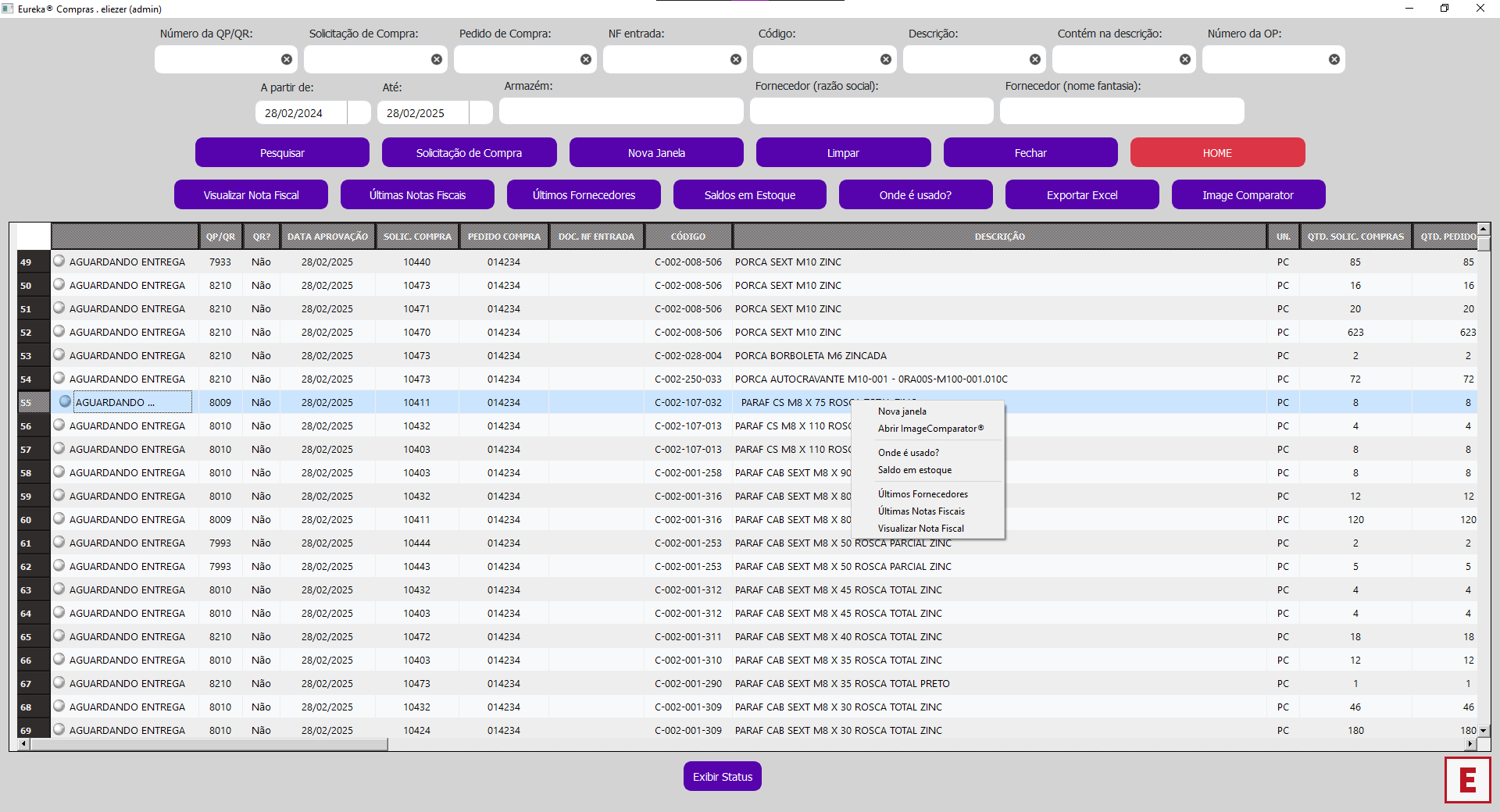This screenshot has height=812, width=1500.
Task: Toggle status radio in highlighted row 55
Action: [x=66, y=401]
